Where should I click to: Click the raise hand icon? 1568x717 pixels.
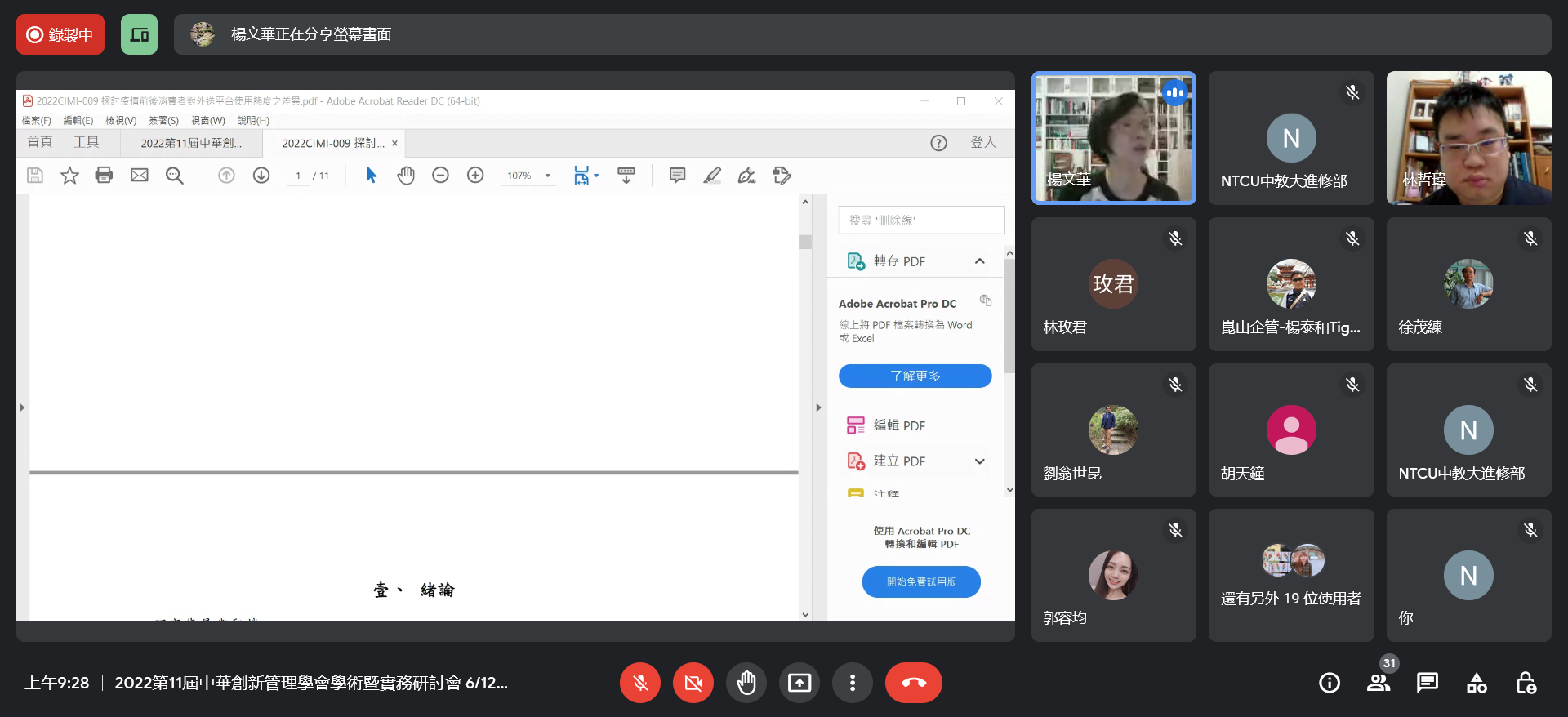(x=746, y=683)
